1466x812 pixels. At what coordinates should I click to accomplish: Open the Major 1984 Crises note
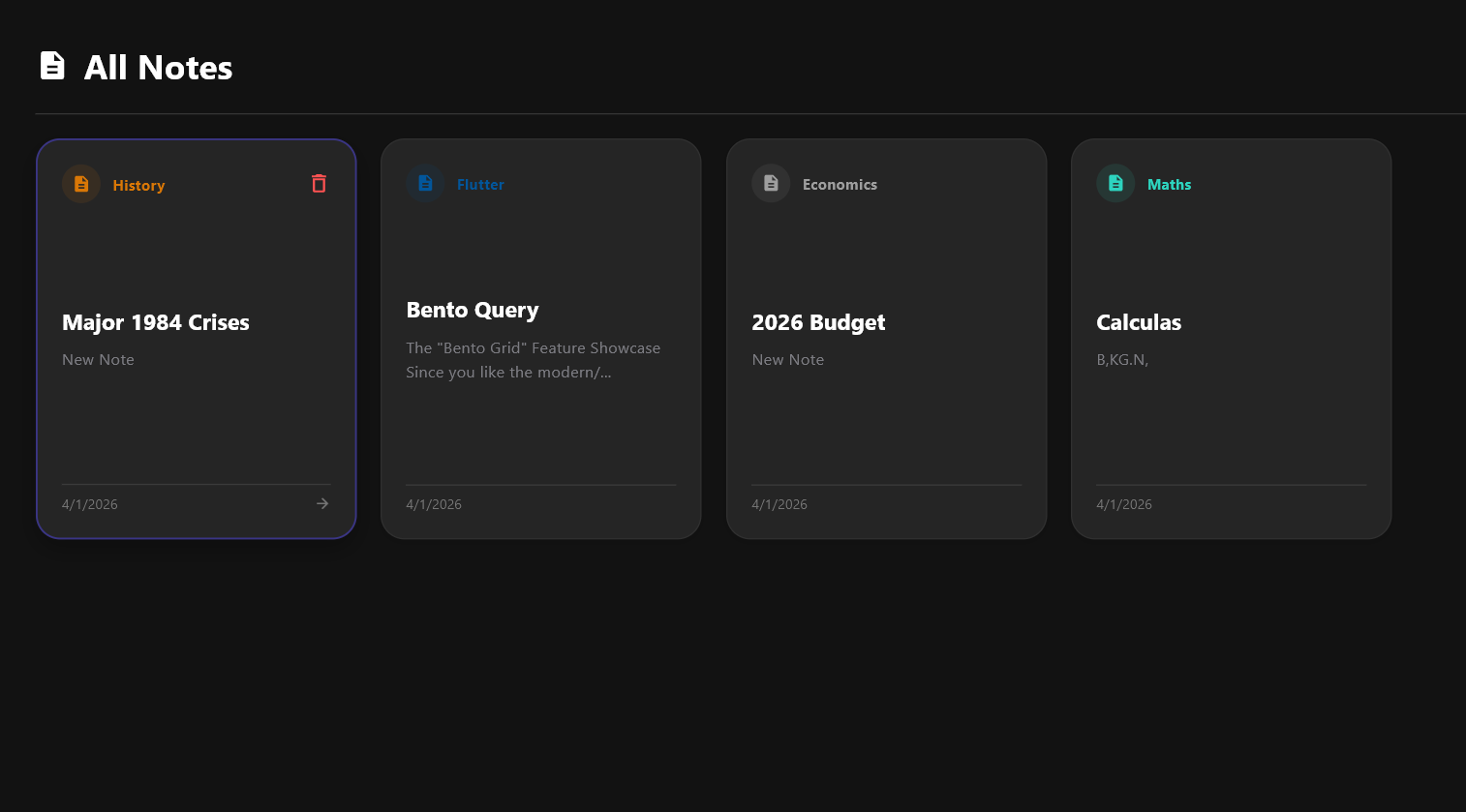(155, 322)
